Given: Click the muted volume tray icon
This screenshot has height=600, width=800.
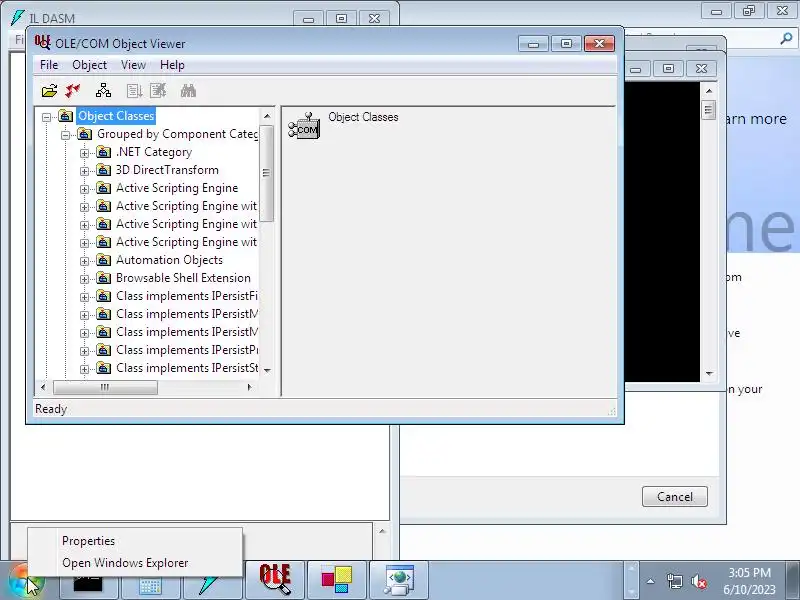Looking at the screenshot, I should point(698,581).
